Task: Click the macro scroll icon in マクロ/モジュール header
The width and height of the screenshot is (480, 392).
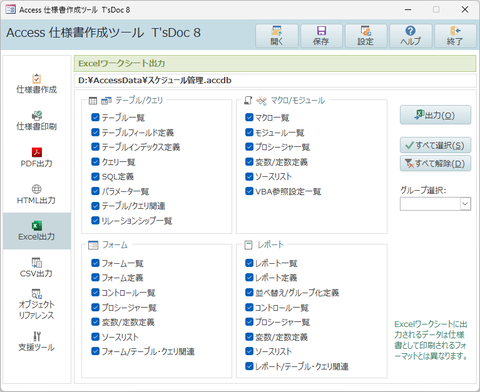Action: (248, 100)
